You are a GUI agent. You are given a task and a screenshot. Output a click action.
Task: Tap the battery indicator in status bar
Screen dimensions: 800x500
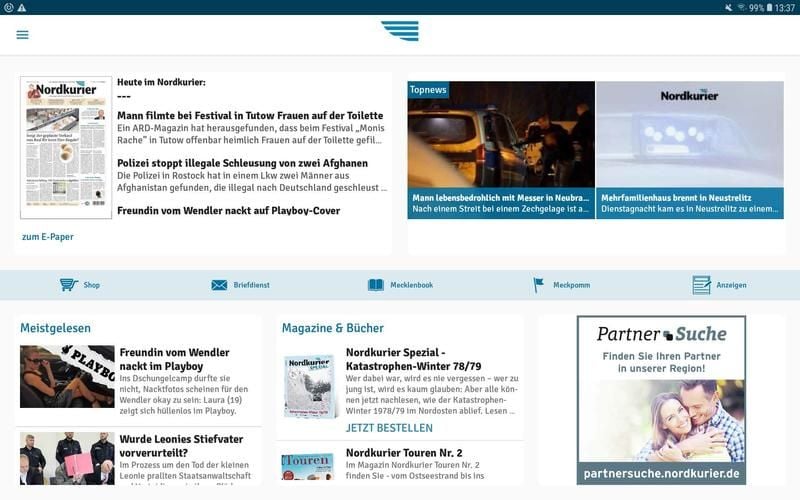pos(769,8)
